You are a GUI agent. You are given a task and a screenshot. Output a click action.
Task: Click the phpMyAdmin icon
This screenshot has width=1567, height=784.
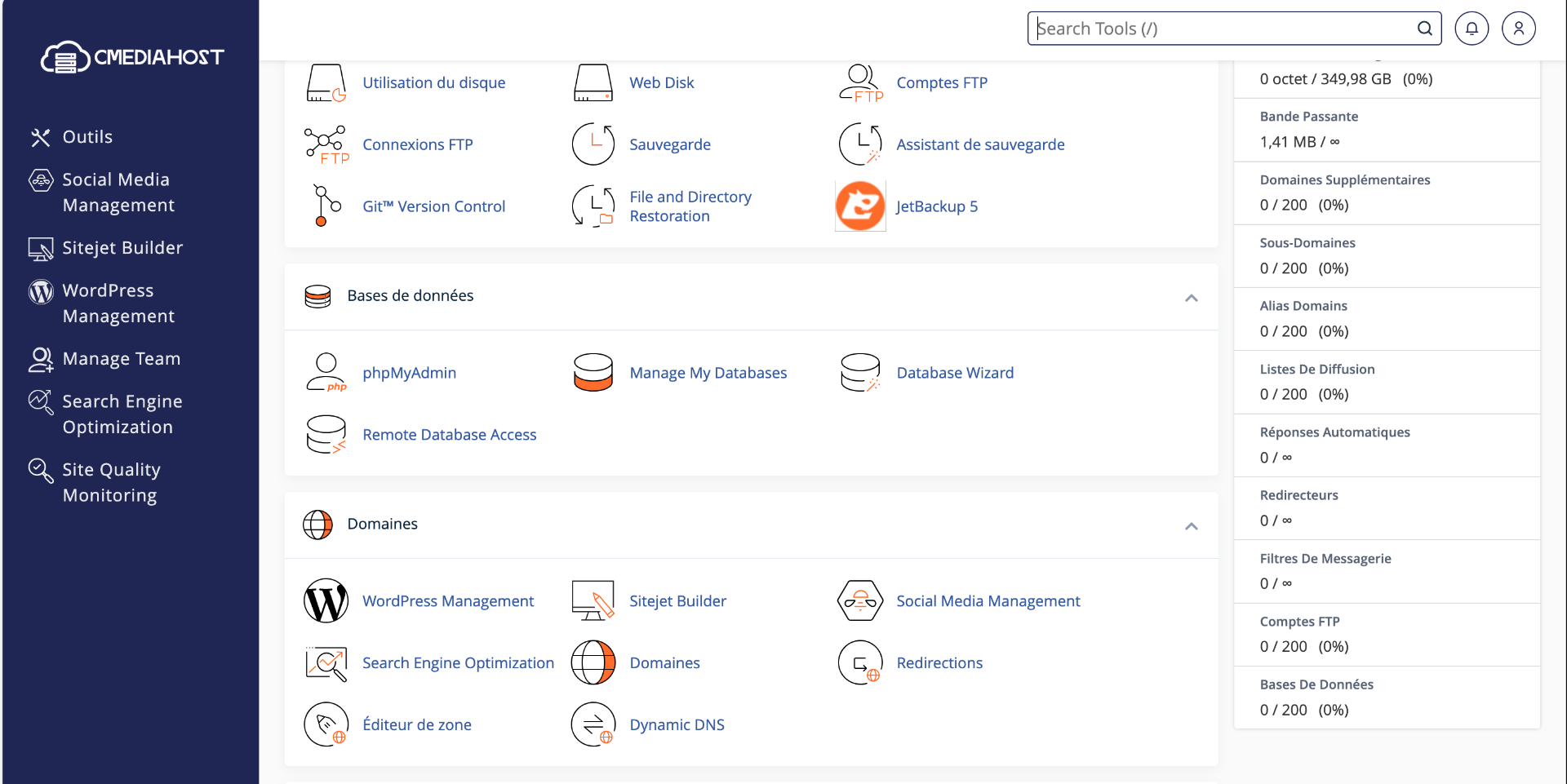[326, 373]
